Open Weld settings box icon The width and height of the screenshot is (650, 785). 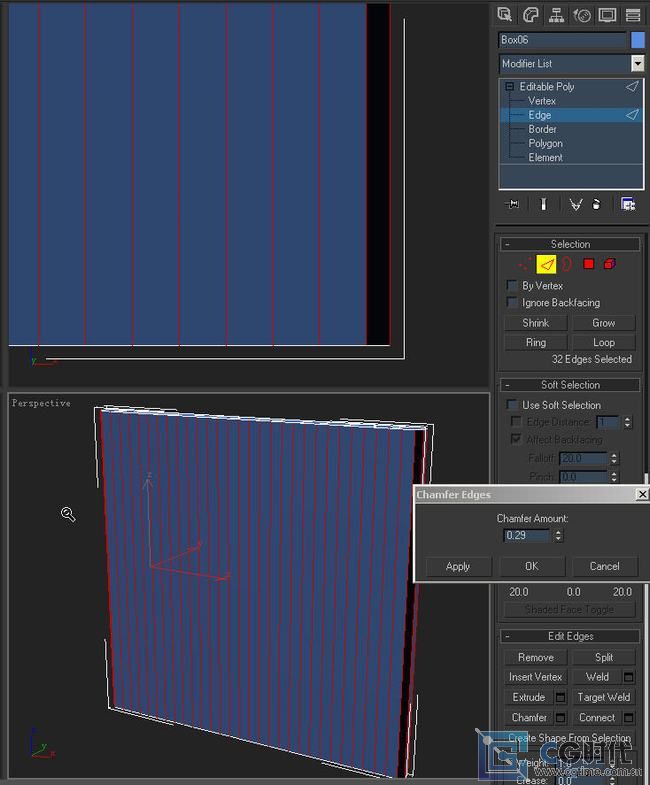click(x=628, y=677)
